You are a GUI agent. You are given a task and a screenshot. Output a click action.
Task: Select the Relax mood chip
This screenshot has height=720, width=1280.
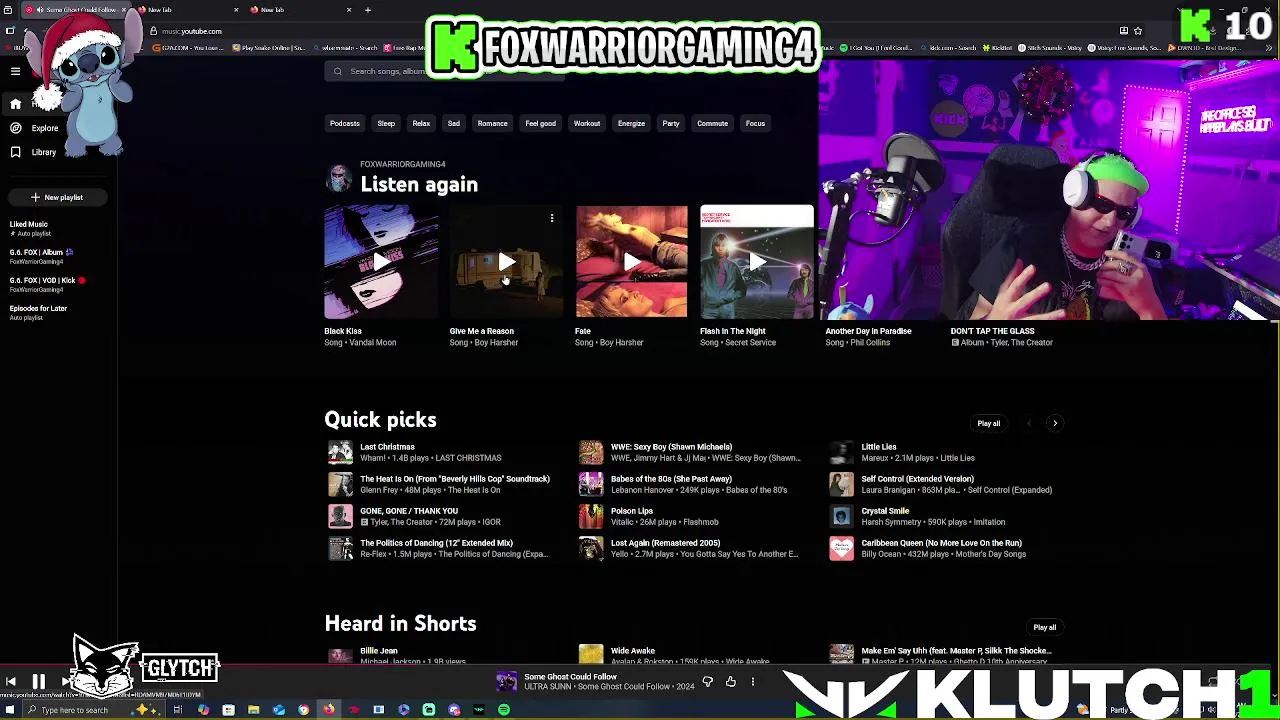(x=421, y=124)
